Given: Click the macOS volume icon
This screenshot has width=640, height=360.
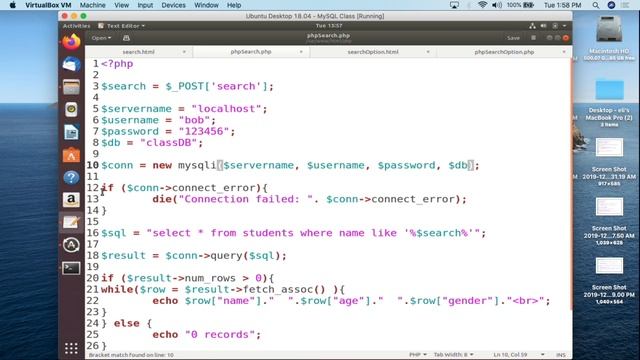Looking at the screenshot, I should 497,5.
